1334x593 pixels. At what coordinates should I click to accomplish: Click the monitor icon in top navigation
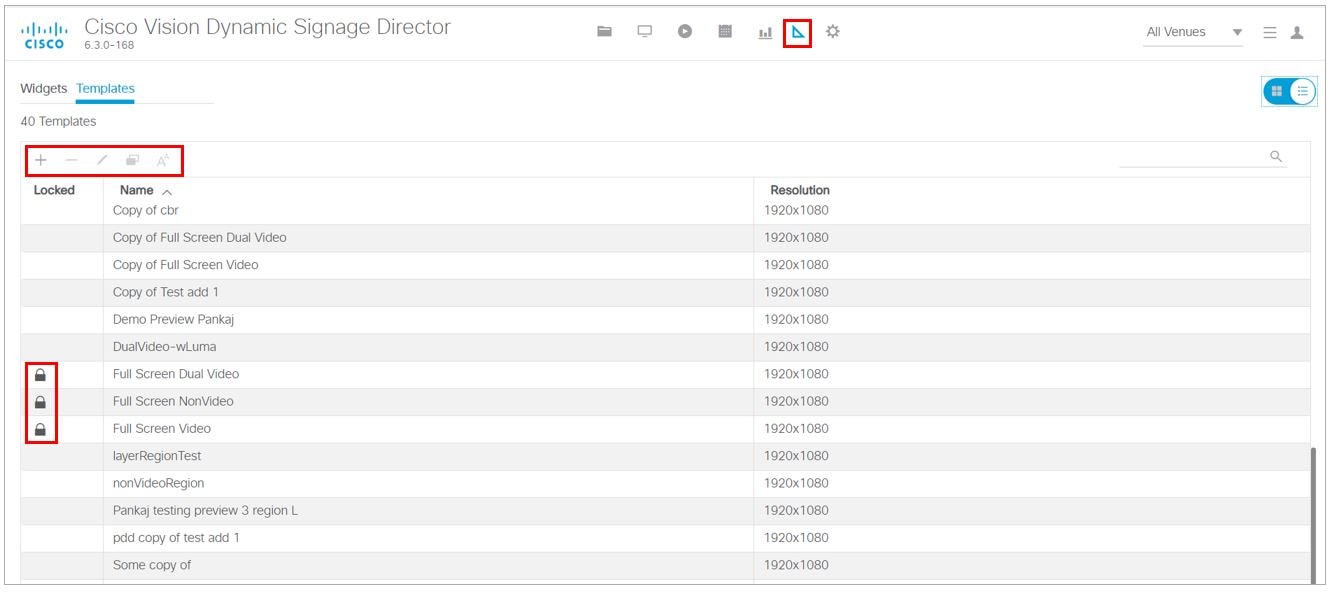click(x=645, y=32)
